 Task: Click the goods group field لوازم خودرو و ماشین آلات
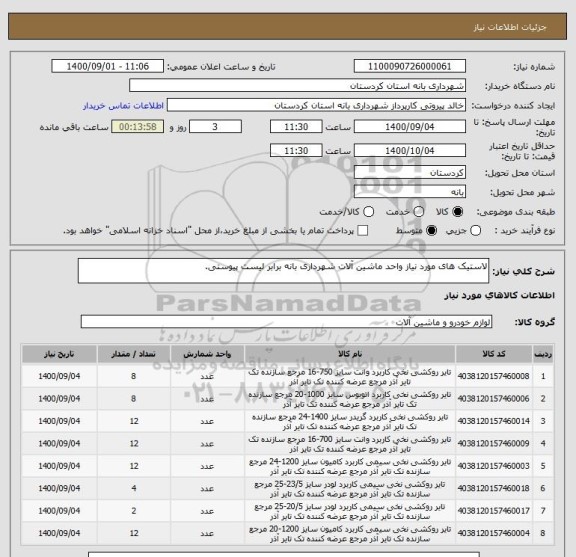point(286,322)
